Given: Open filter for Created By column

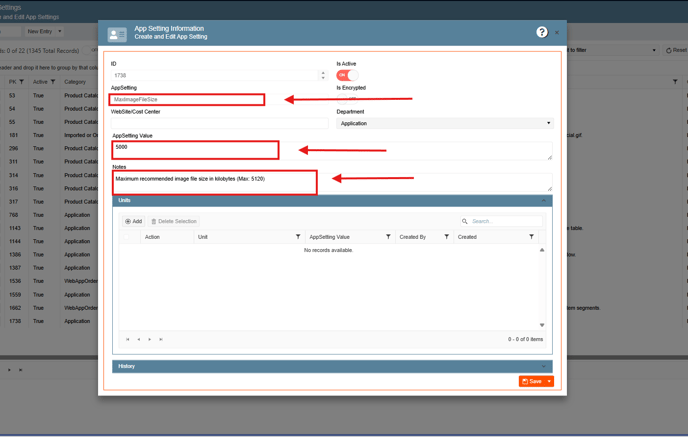Looking at the screenshot, I should coord(446,237).
